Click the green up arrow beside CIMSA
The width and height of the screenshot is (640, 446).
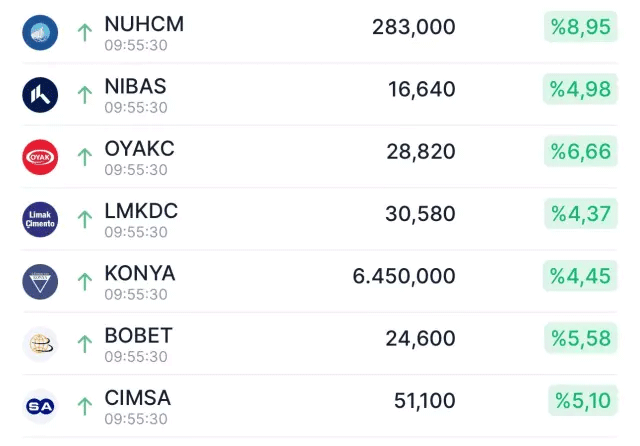click(84, 406)
